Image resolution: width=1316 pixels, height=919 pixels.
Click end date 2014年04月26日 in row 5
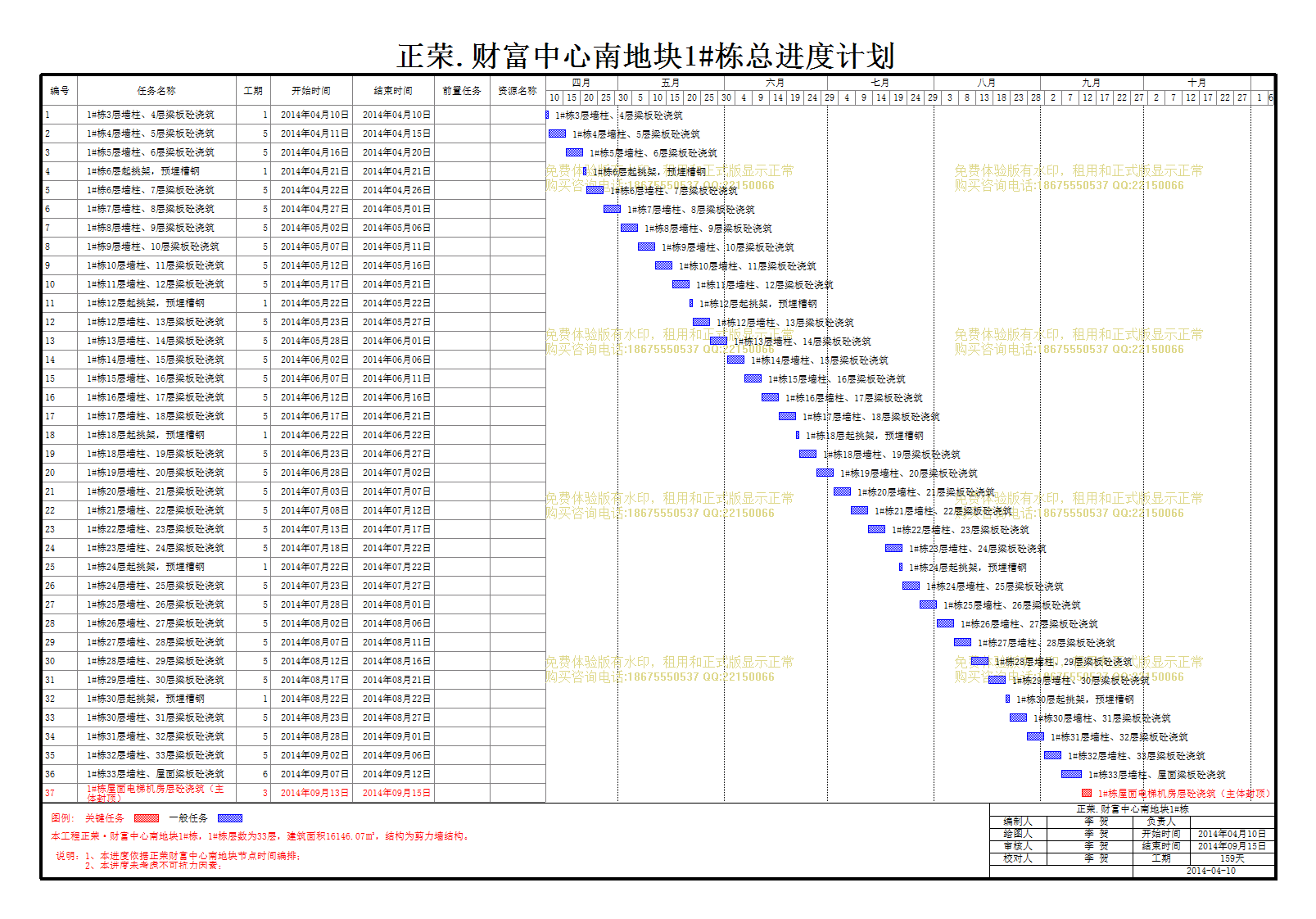396,190
